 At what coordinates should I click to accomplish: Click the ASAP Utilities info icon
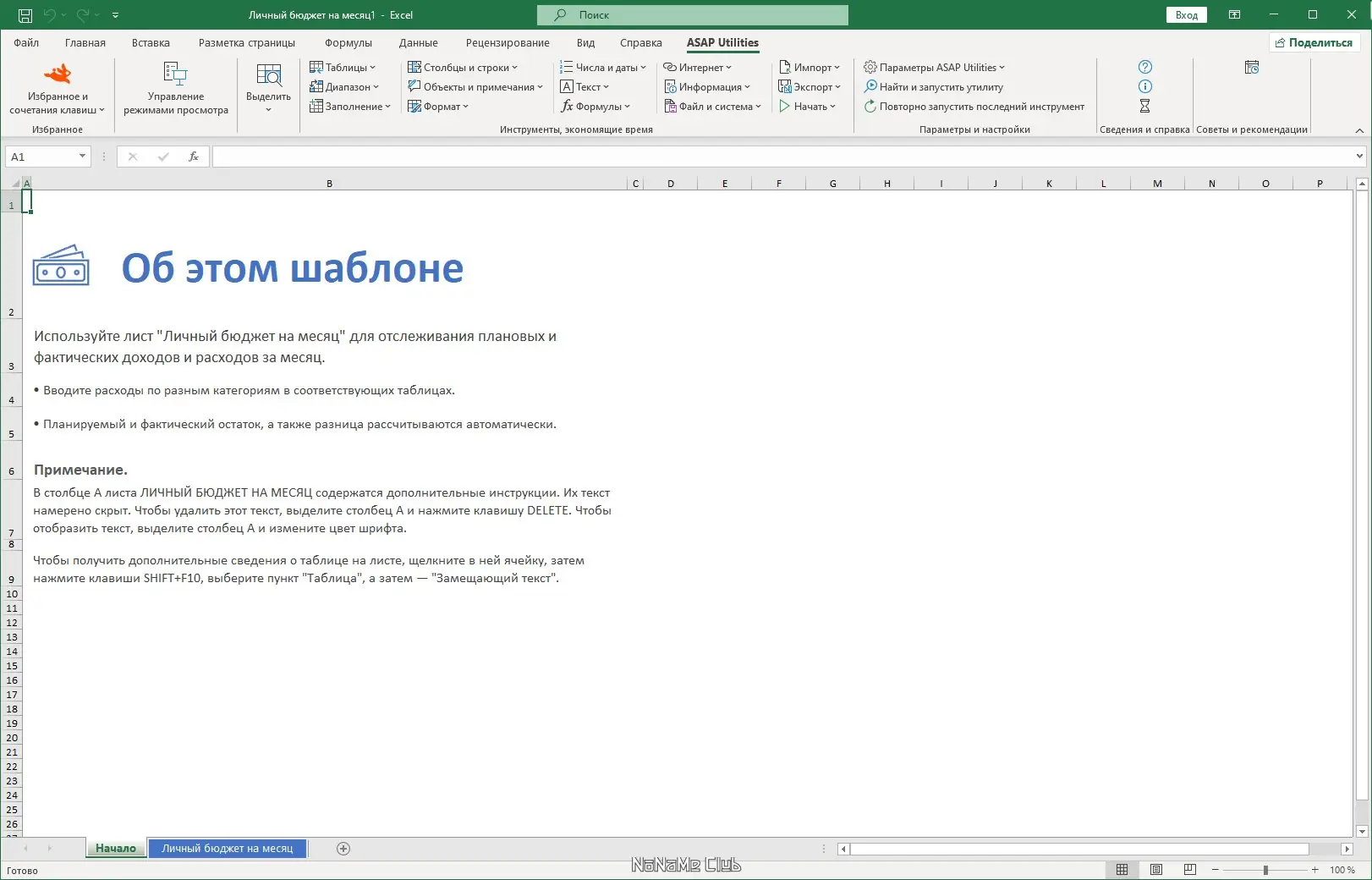[1144, 86]
